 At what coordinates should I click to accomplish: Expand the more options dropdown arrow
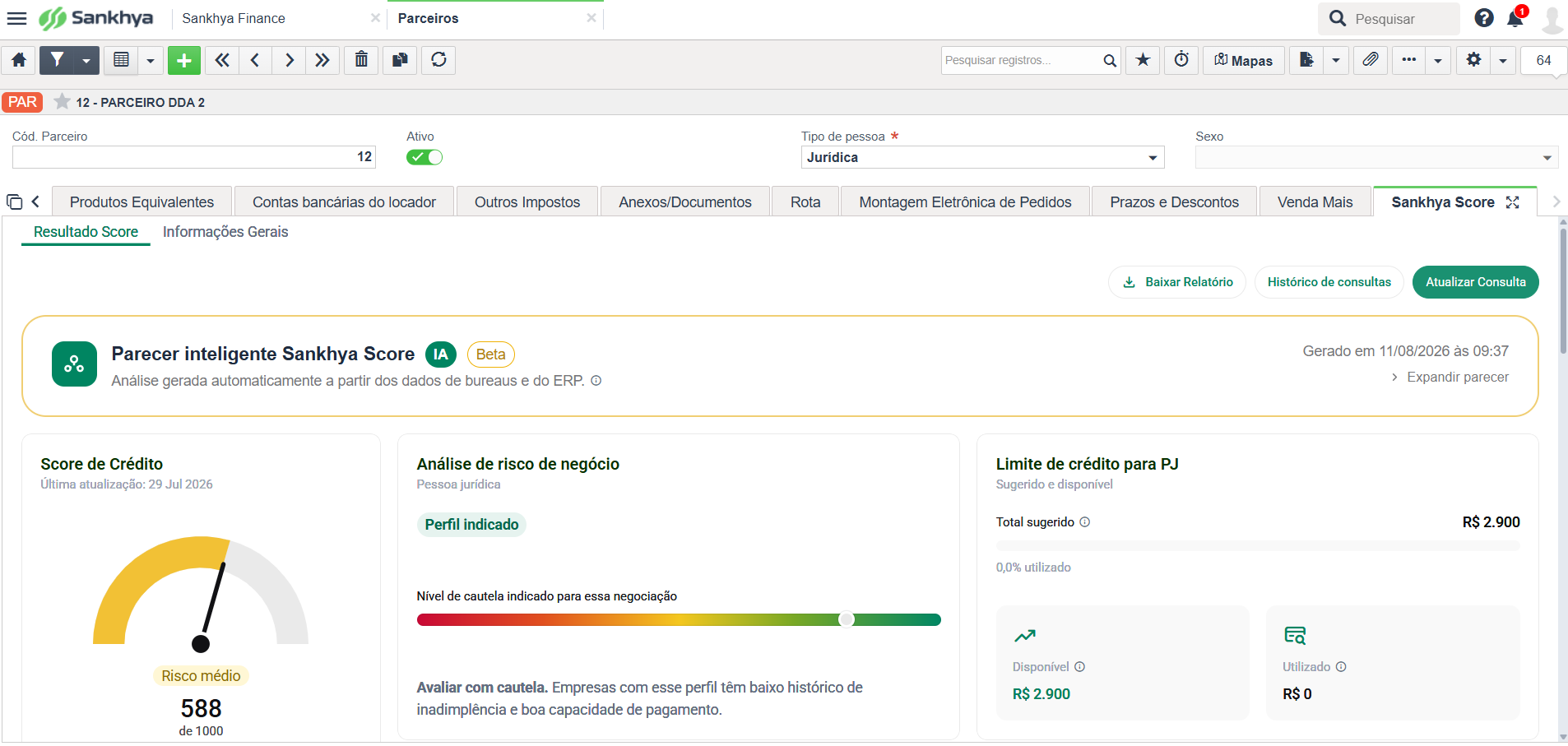click(x=1438, y=60)
